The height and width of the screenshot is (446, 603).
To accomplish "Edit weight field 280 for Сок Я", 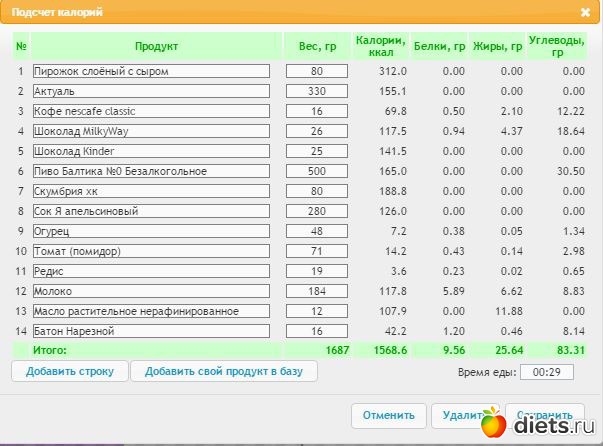I will click(x=317, y=211).
